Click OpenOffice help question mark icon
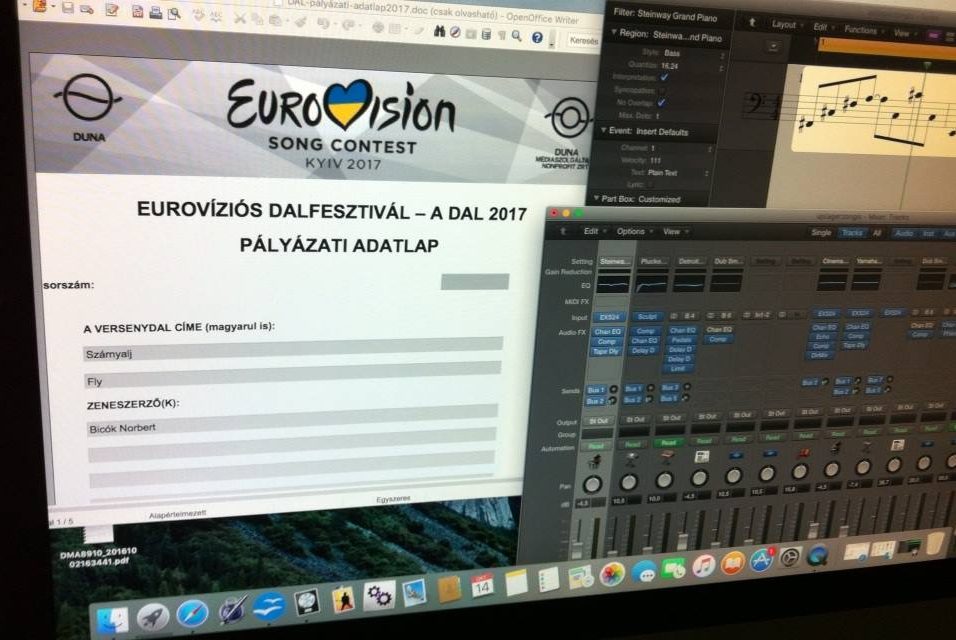This screenshot has width=956, height=640. pos(537,38)
